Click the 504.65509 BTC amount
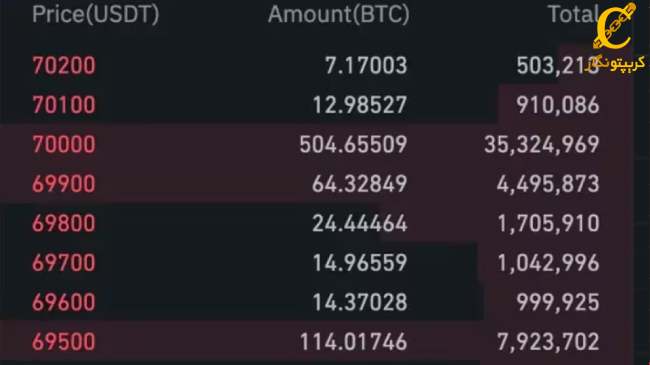Screen dimensions: 650x365 pos(353,144)
